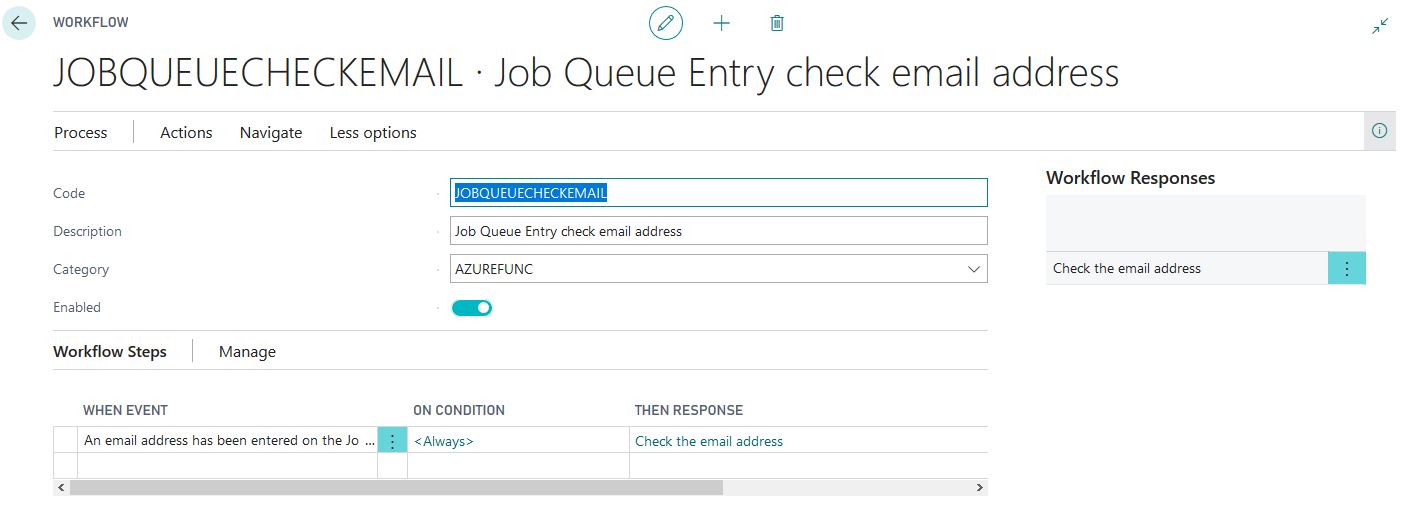Open the Manage menu for Workflow Steps
The width and height of the screenshot is (1404, 516).
247,352
